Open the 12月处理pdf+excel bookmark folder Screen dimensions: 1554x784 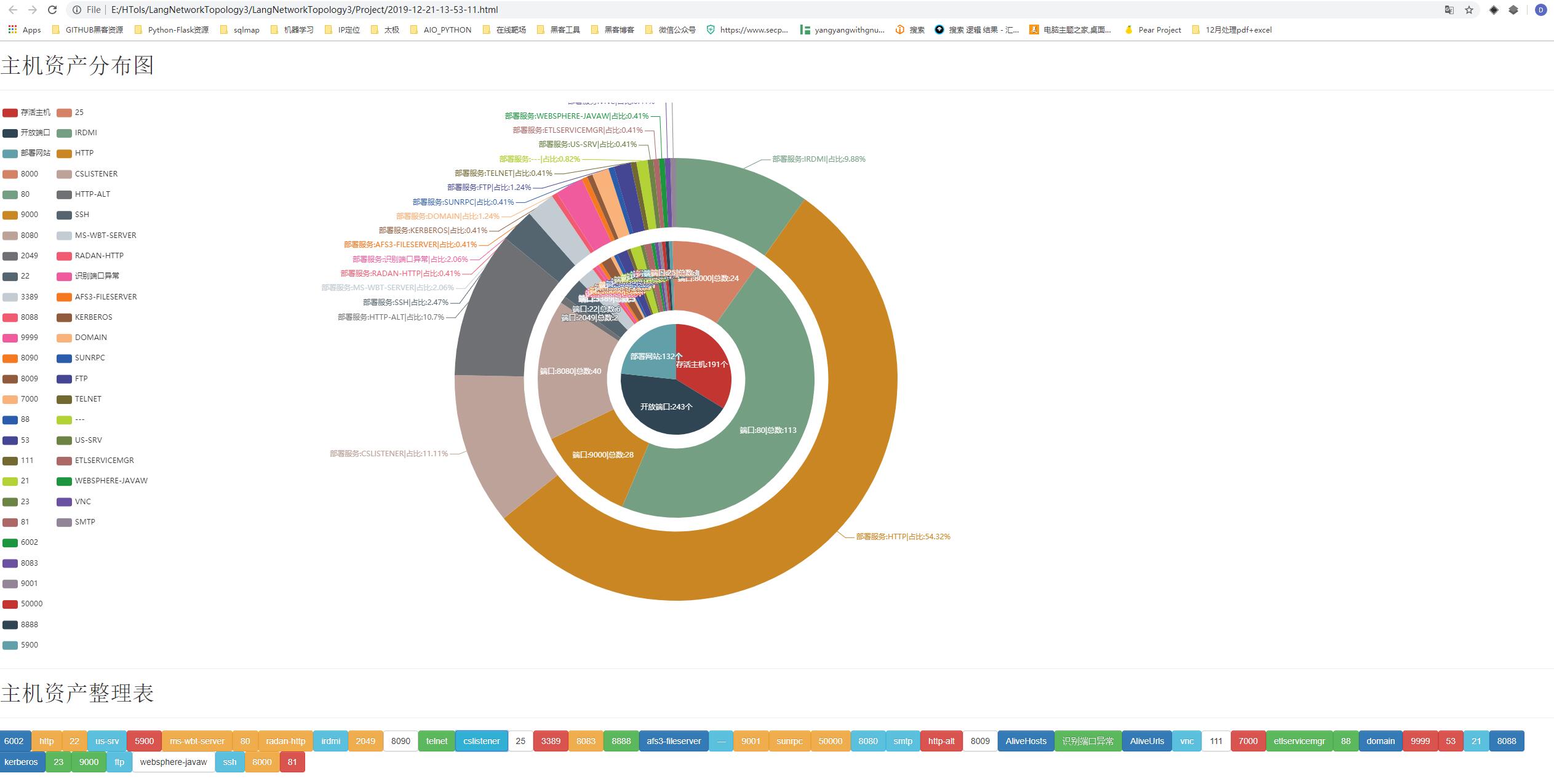click(1232, 30)
